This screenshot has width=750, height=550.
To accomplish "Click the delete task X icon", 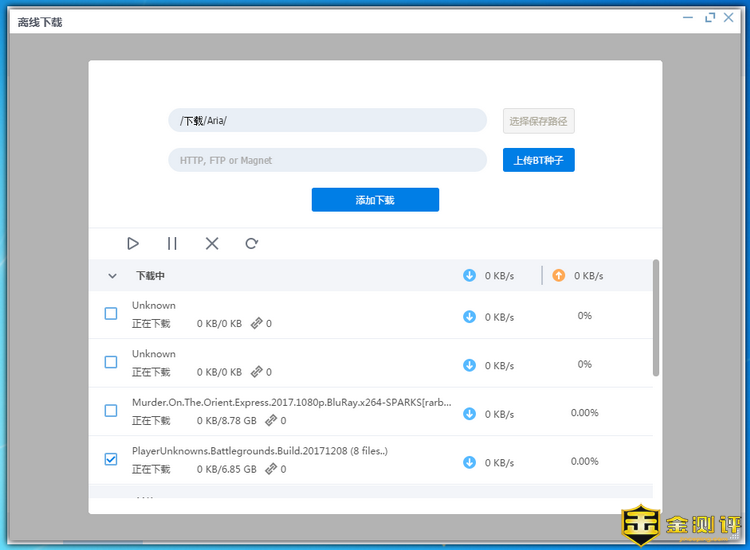I will point(212,243).
